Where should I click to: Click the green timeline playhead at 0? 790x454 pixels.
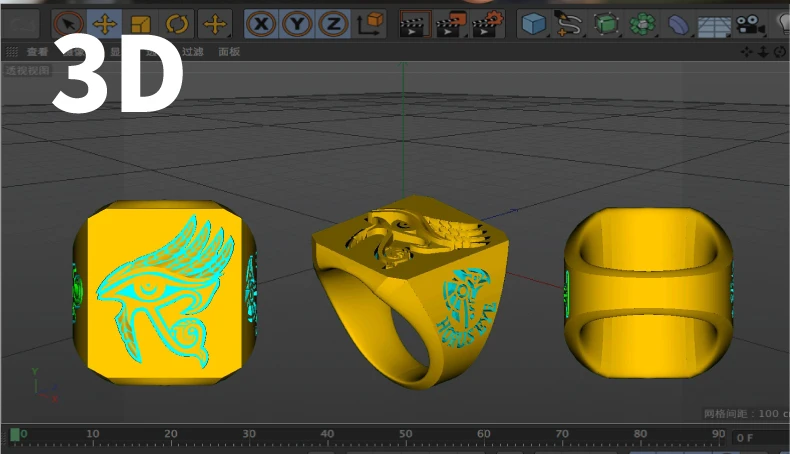[15, 434]
